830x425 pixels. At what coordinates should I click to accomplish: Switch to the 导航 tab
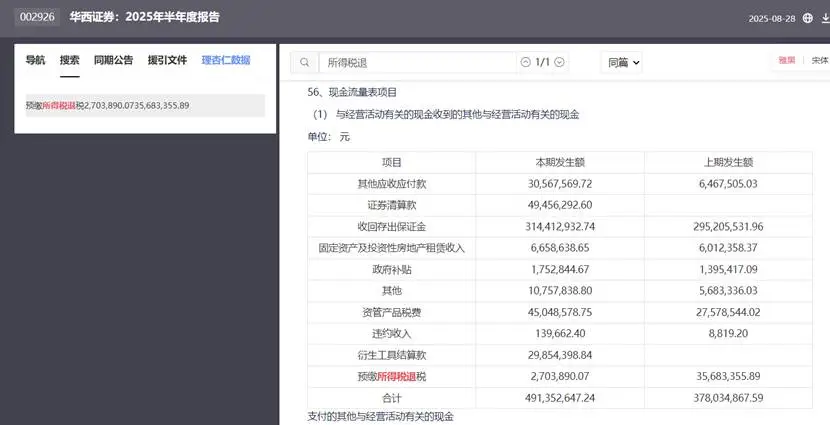(35, 60)
